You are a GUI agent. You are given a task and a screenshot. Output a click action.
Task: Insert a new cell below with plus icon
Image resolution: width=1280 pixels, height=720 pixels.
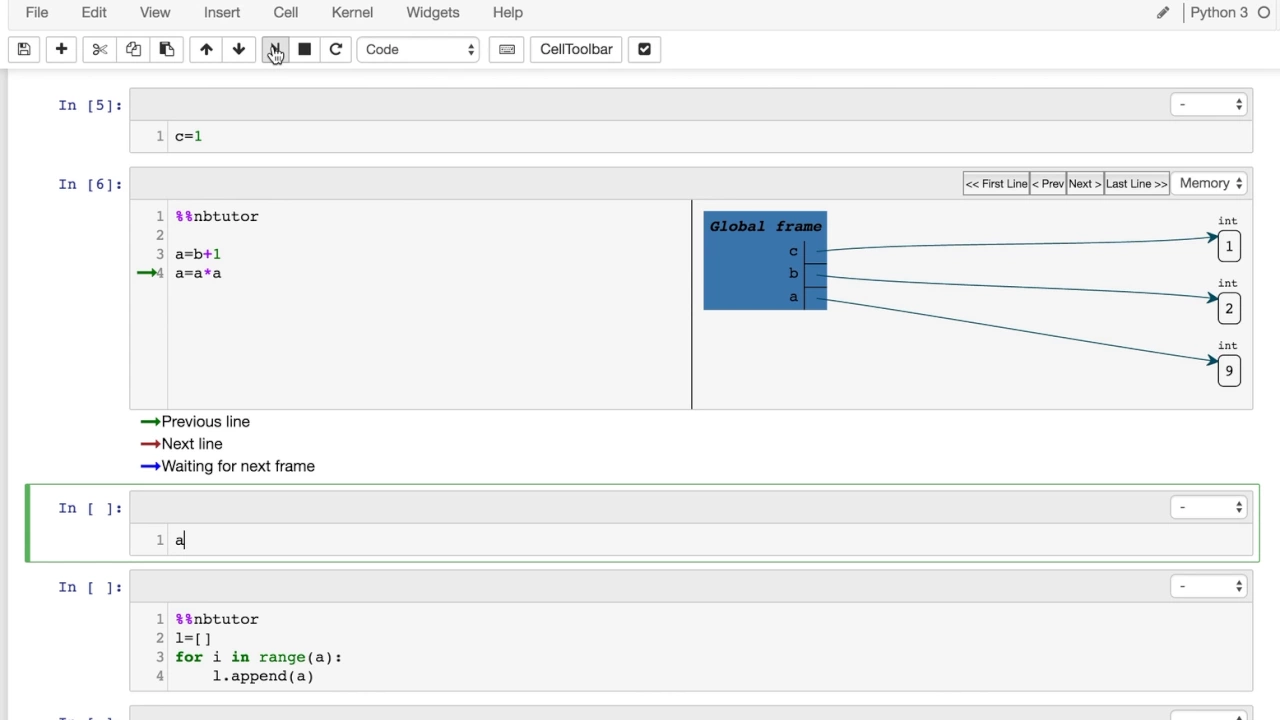tap(61, 49)
